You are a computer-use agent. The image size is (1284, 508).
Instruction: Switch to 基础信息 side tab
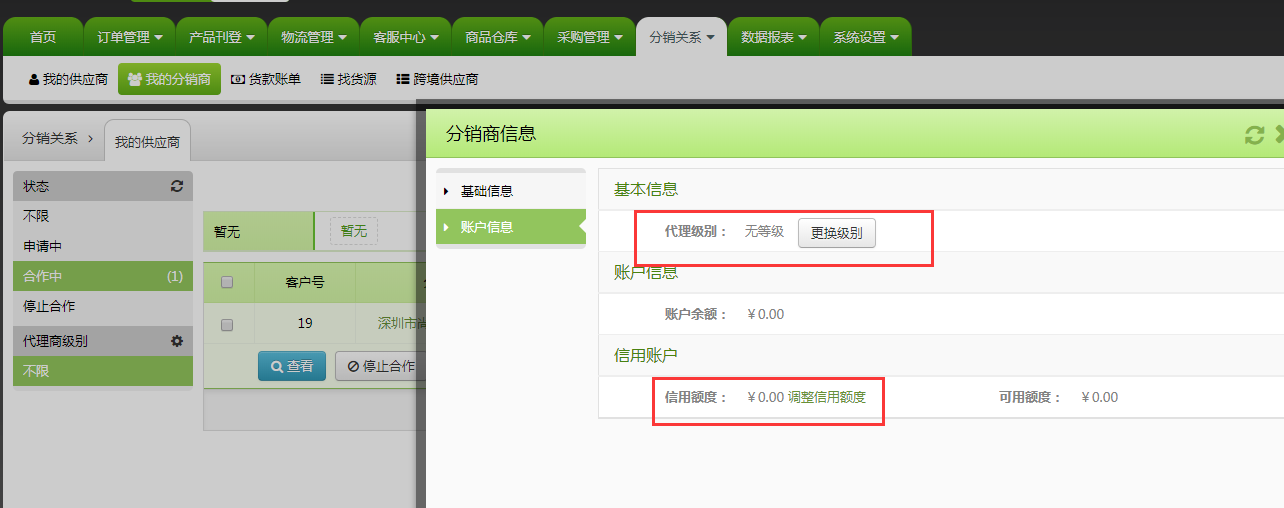(x=511, y=191)
